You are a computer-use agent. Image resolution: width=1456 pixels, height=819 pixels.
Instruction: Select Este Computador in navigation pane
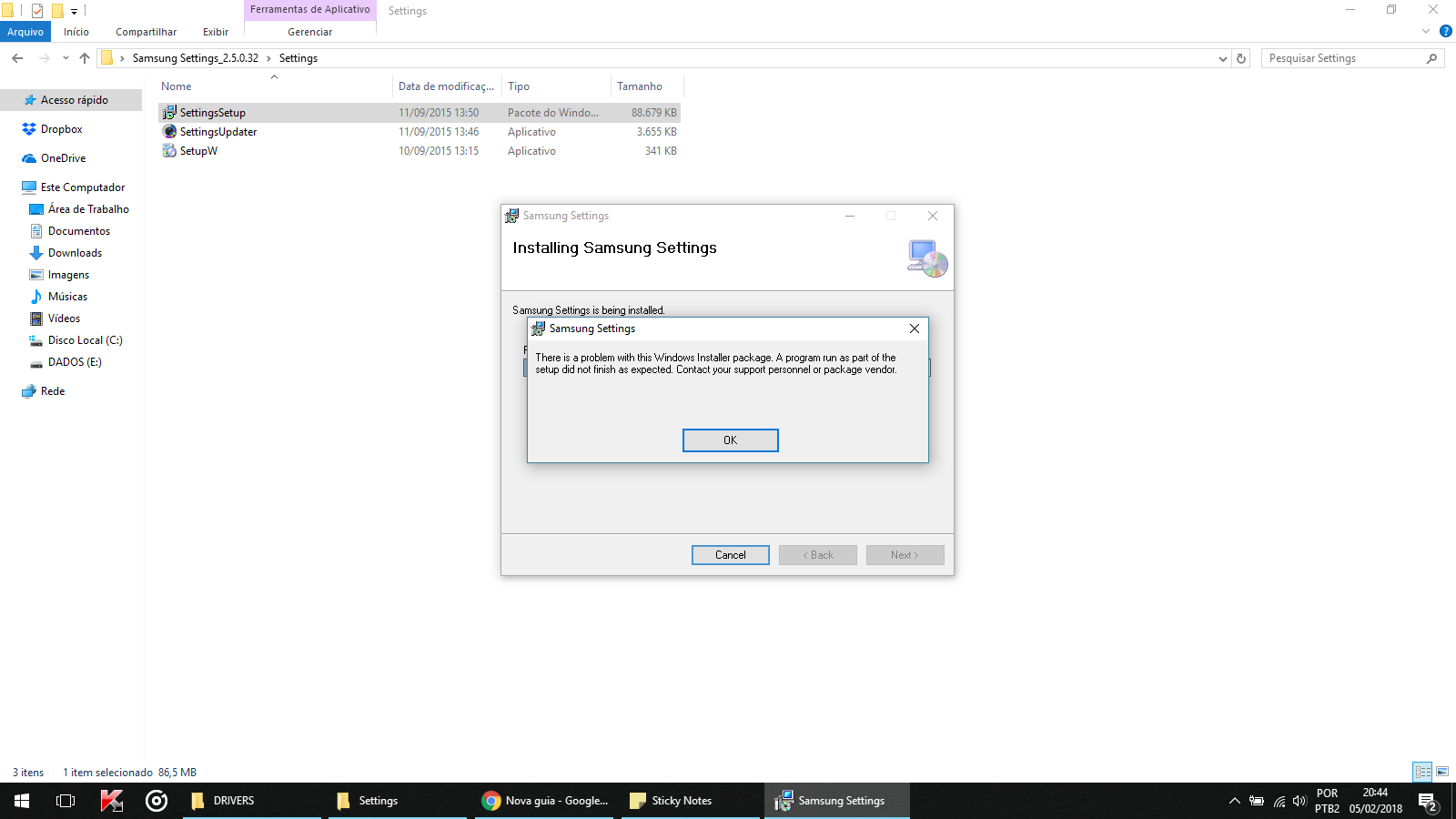click(83, 187)
